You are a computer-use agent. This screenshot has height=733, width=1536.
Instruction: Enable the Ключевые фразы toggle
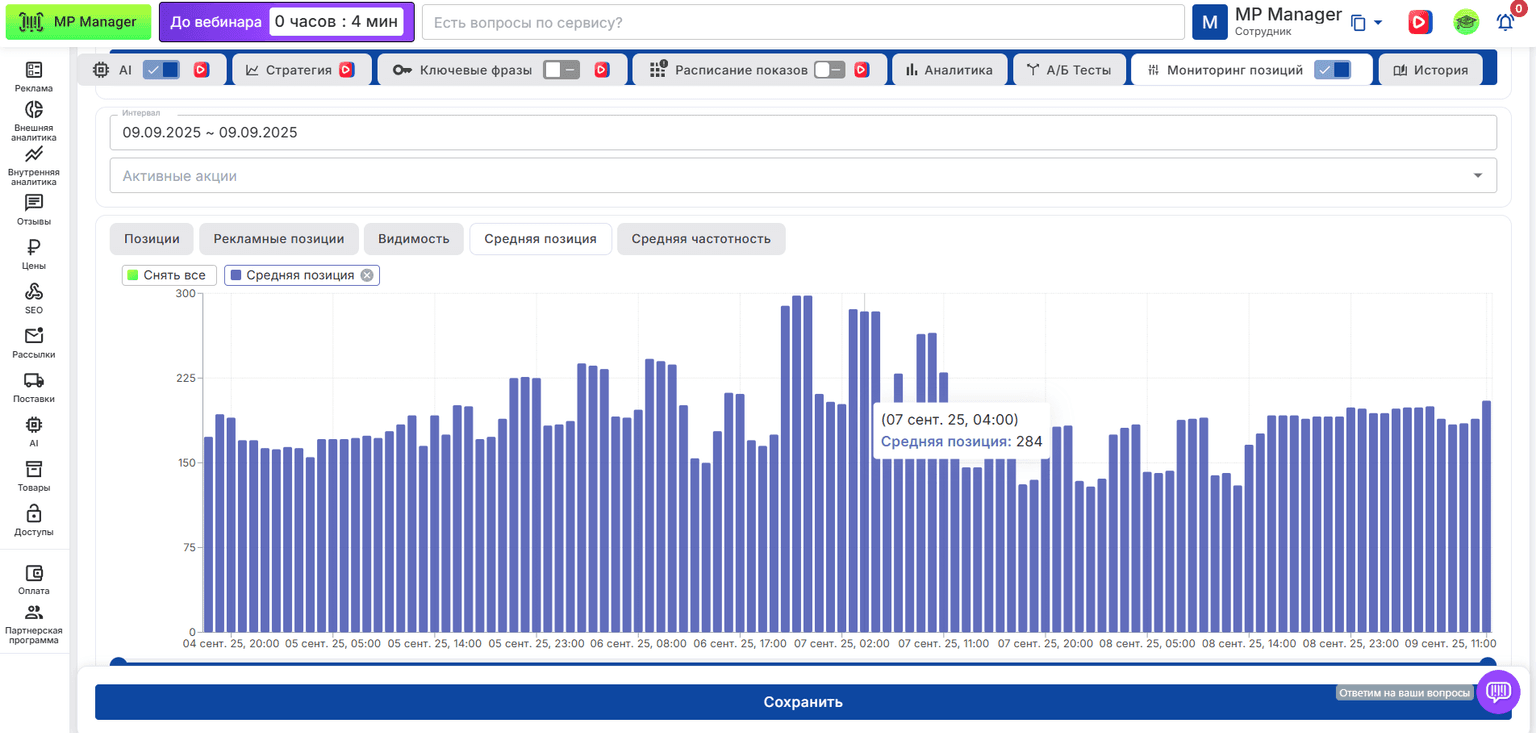pyautogui.click(x=562, y=70)
